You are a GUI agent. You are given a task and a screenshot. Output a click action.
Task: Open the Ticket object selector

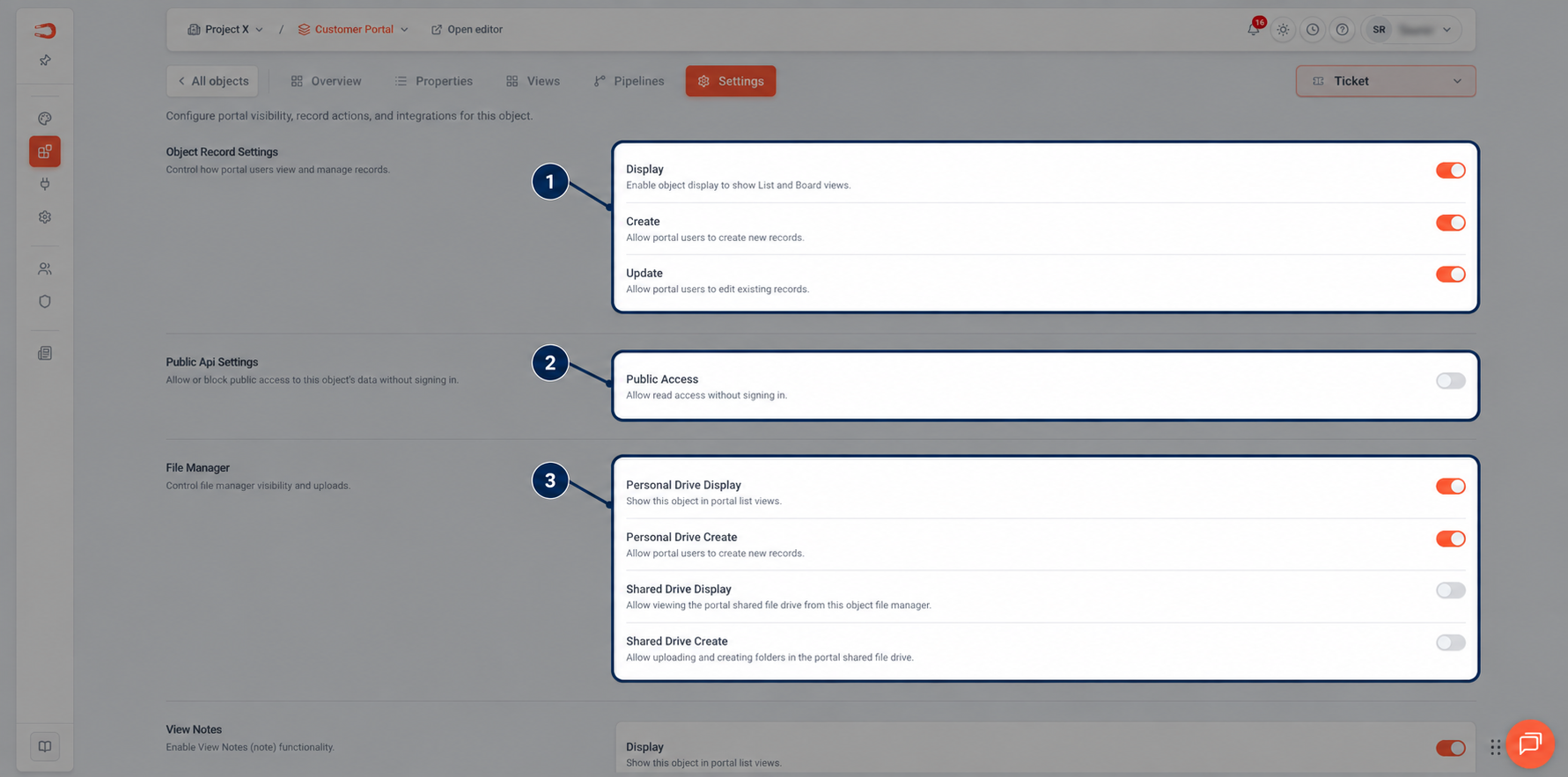click(1385, 81)
